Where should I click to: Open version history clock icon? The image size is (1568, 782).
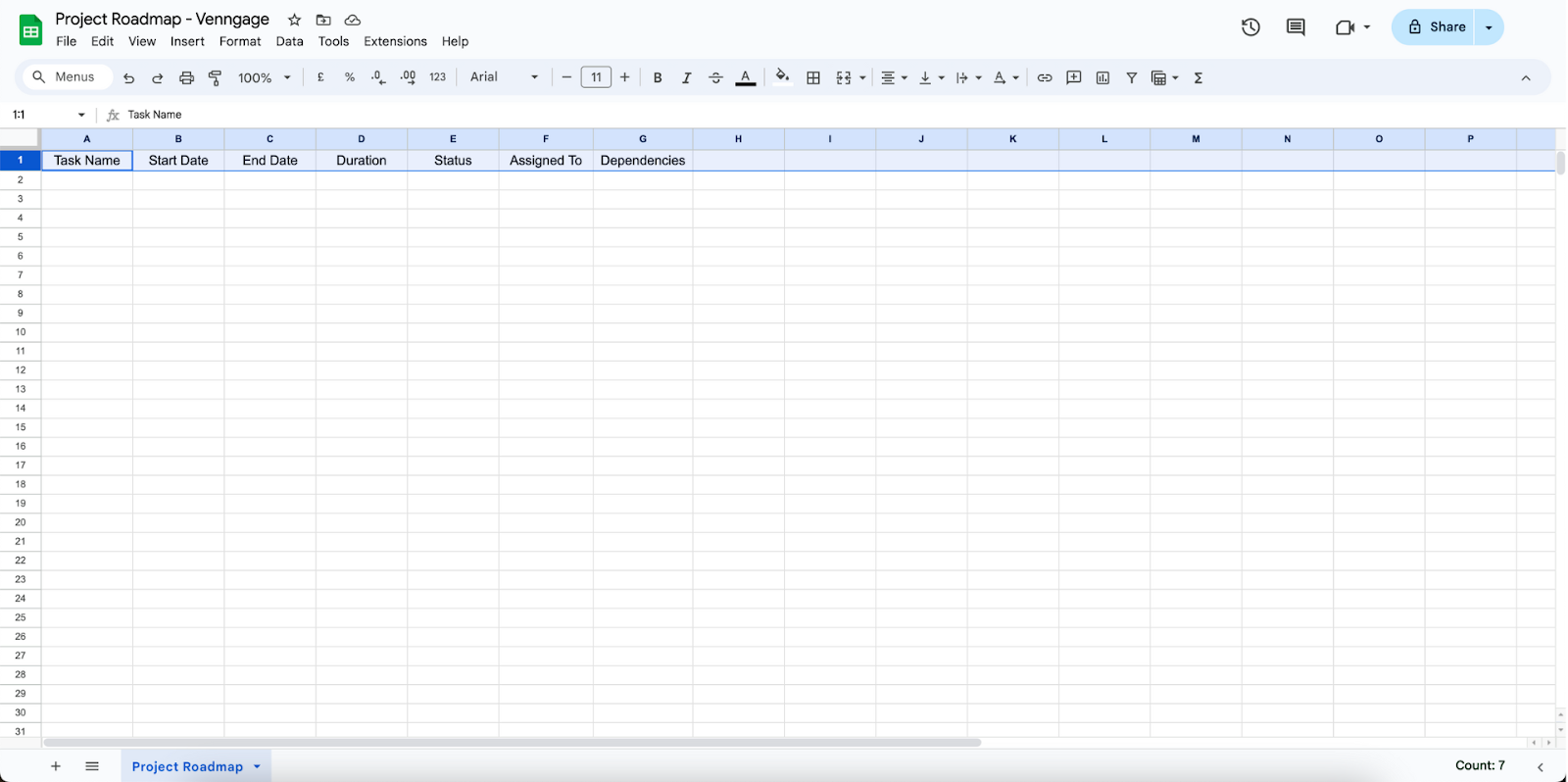pos(1250,27)
